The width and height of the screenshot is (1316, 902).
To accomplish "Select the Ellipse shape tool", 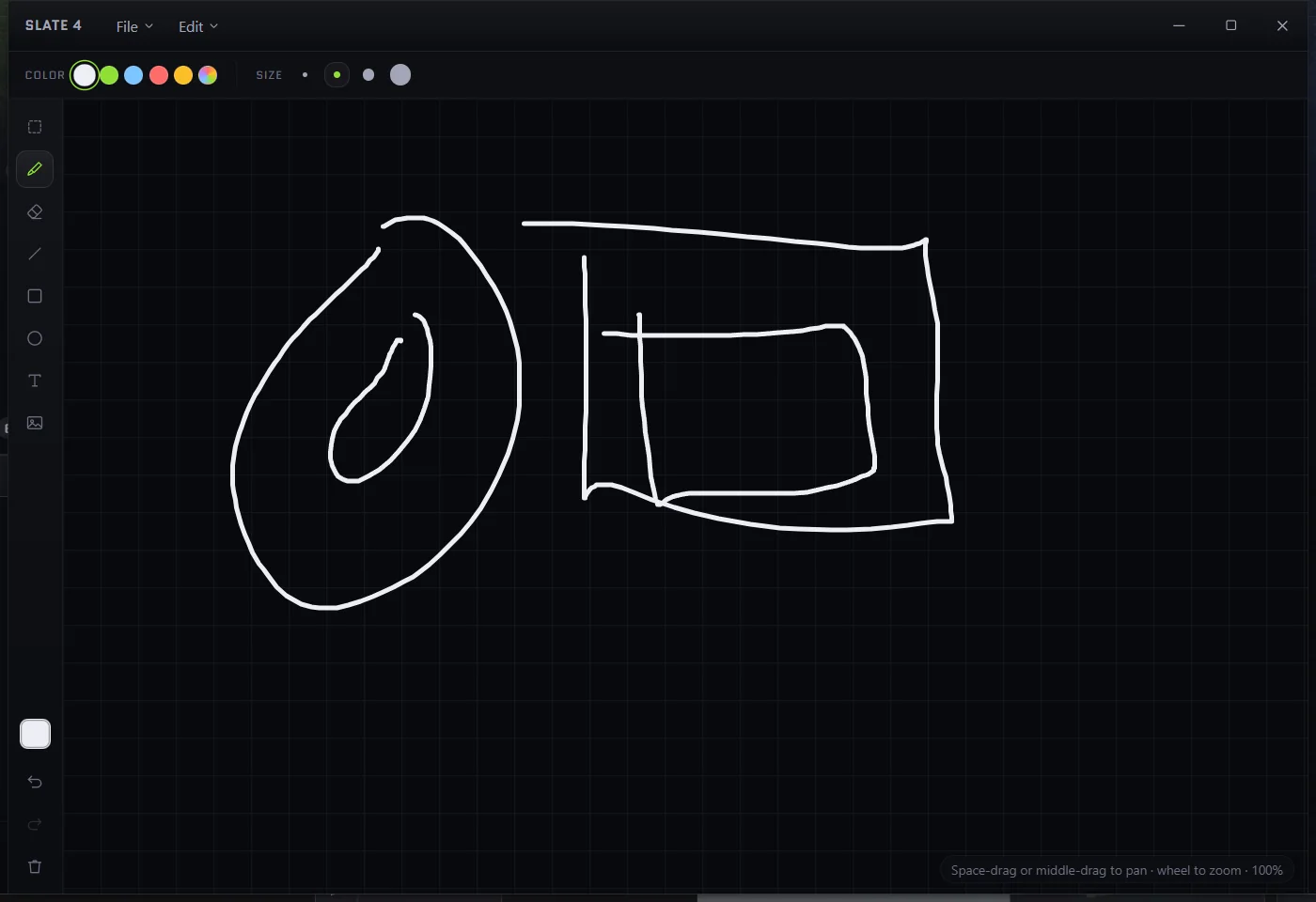I will pos(35,338).
